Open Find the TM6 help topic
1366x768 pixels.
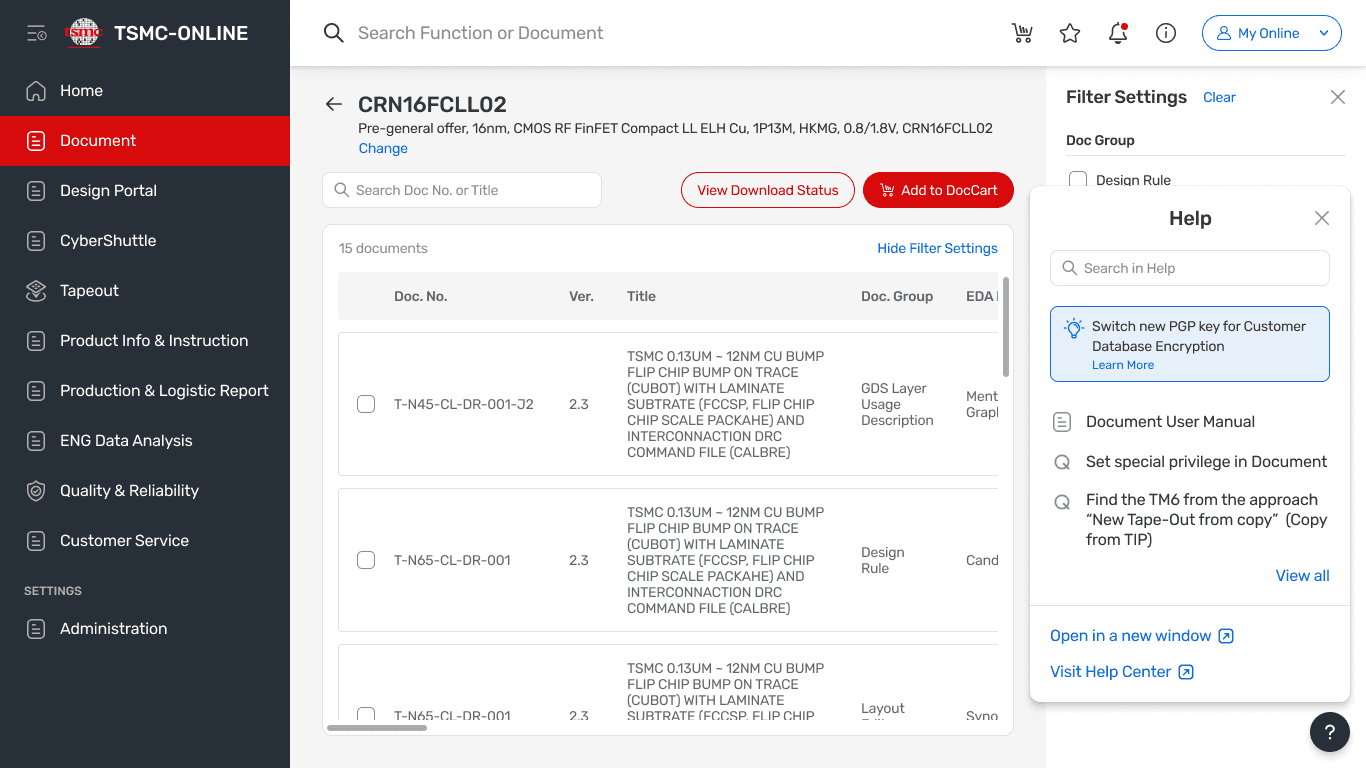(x=1206, y=520)
